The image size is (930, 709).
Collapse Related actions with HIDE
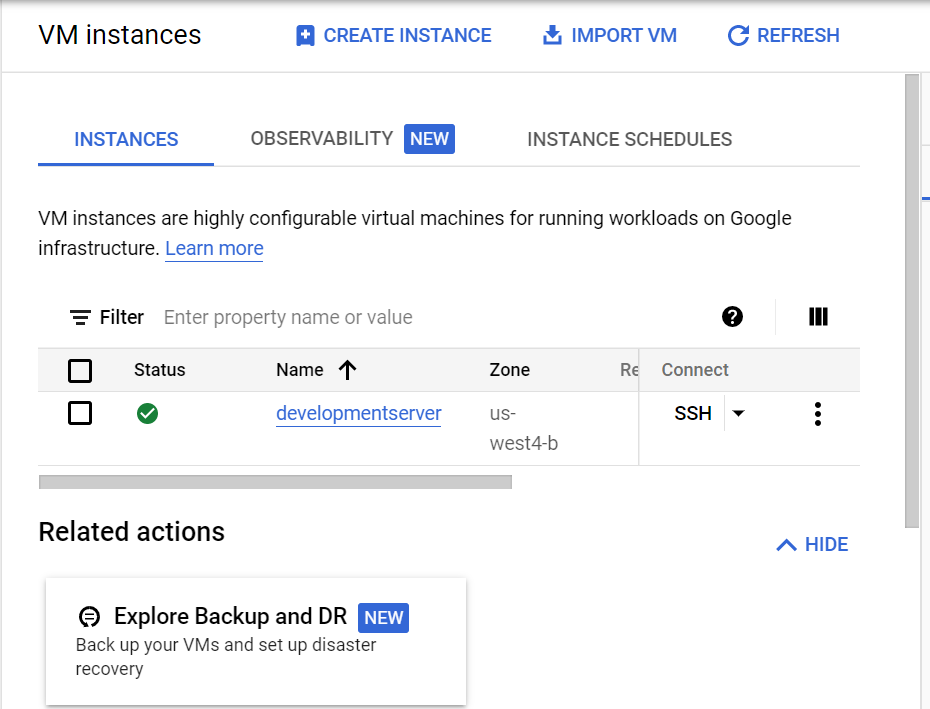pos(812,545)
